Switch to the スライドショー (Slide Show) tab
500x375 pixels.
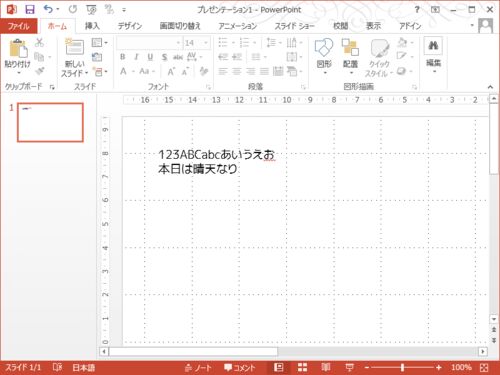click(294, 26)
